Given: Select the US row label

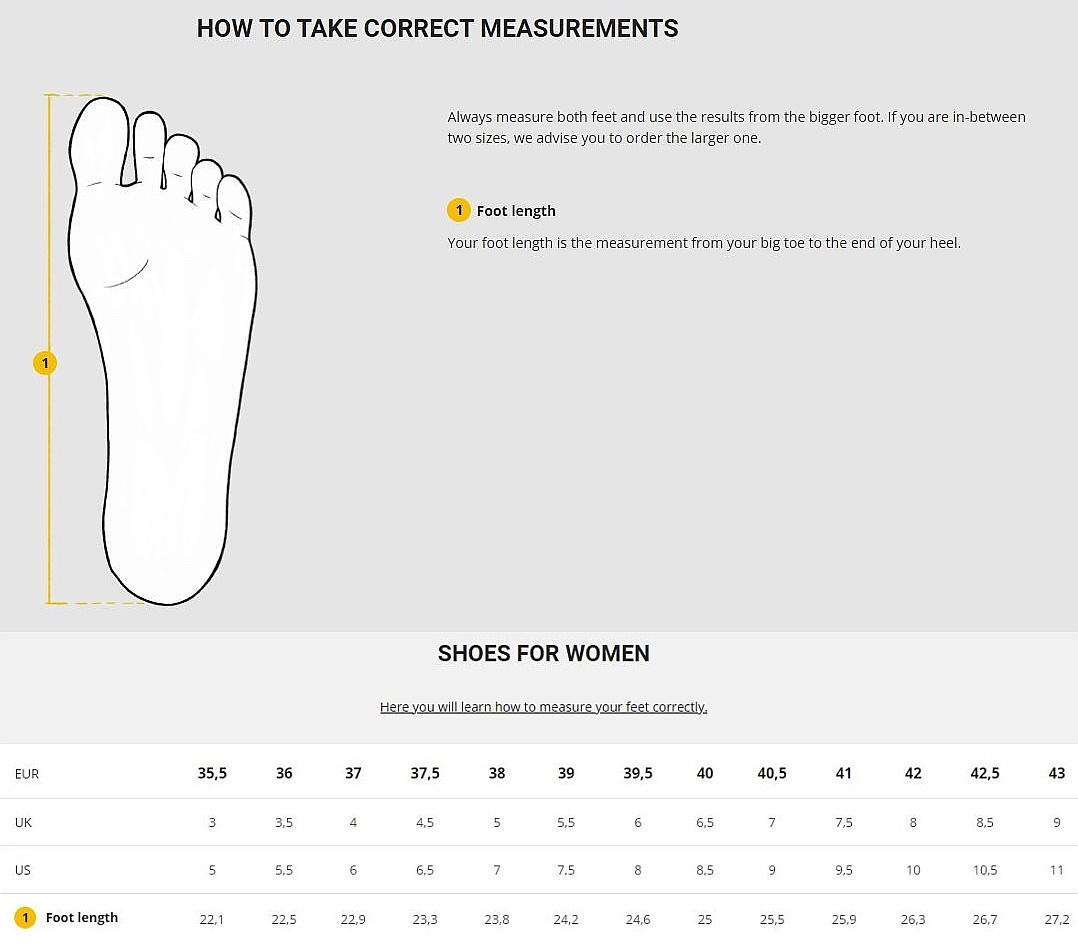Looking at the screenshot, I should click(23, 870).
